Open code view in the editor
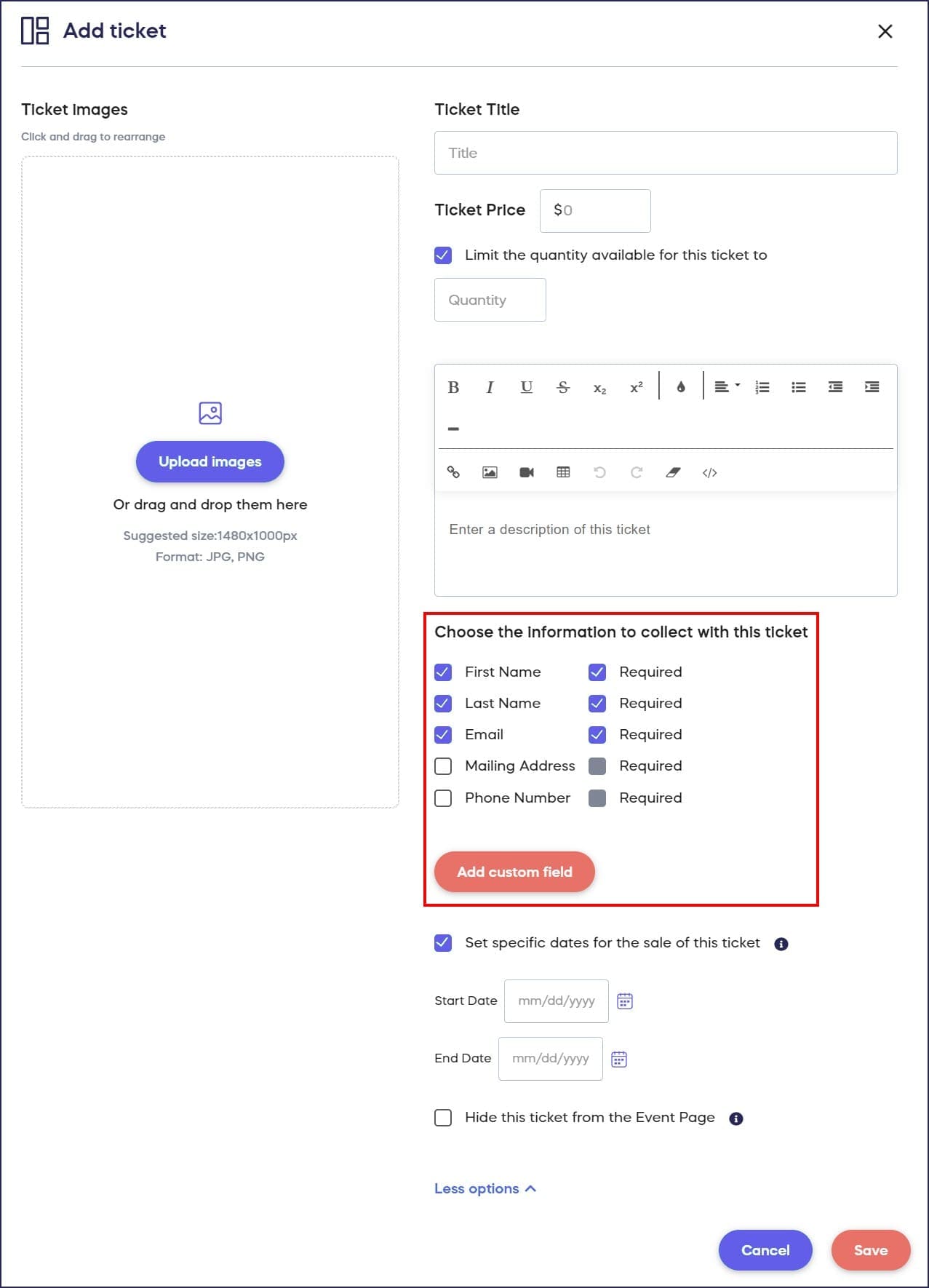Viewport: 929px width, 1288px height. pos(710,472)
